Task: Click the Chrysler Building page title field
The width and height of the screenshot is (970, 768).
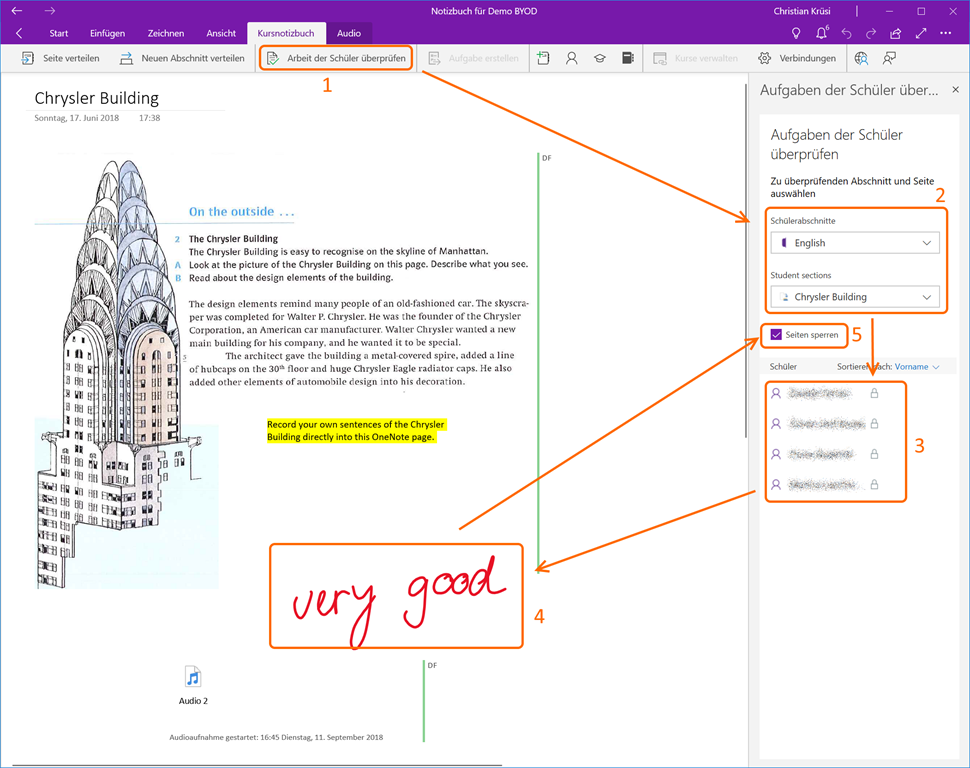Action: (x=97, y=98)
